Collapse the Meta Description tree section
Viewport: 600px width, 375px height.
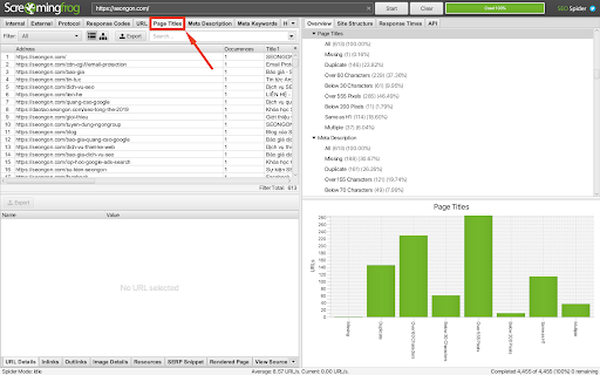coord(314,138)
